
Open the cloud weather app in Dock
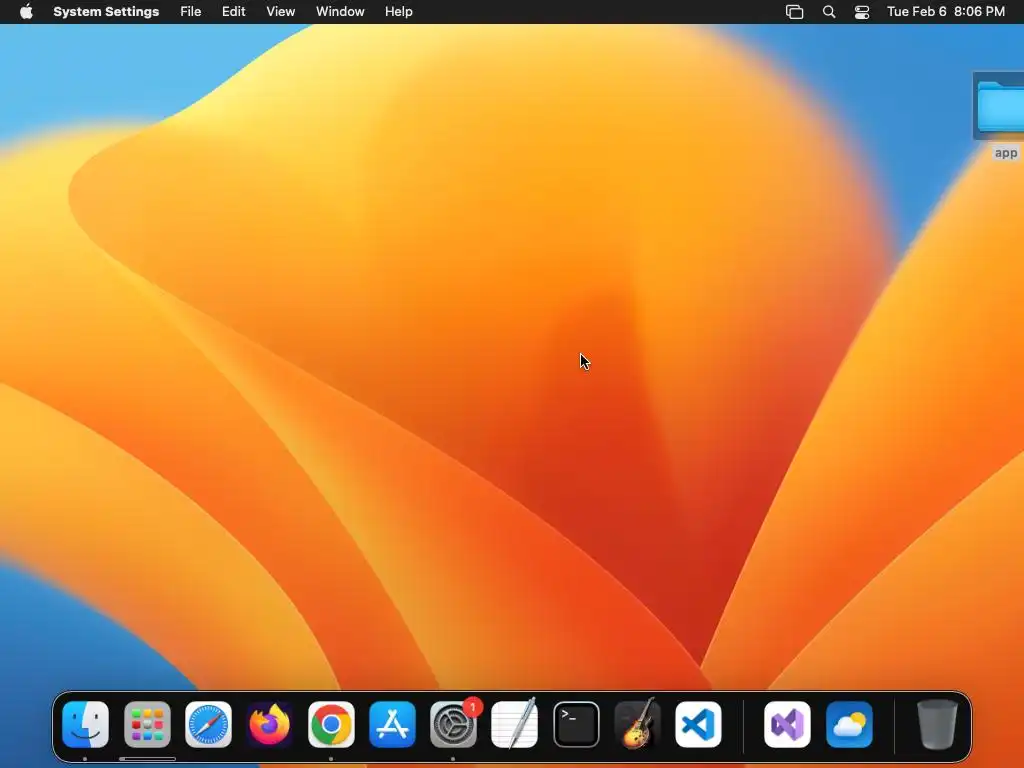point(849,724)
